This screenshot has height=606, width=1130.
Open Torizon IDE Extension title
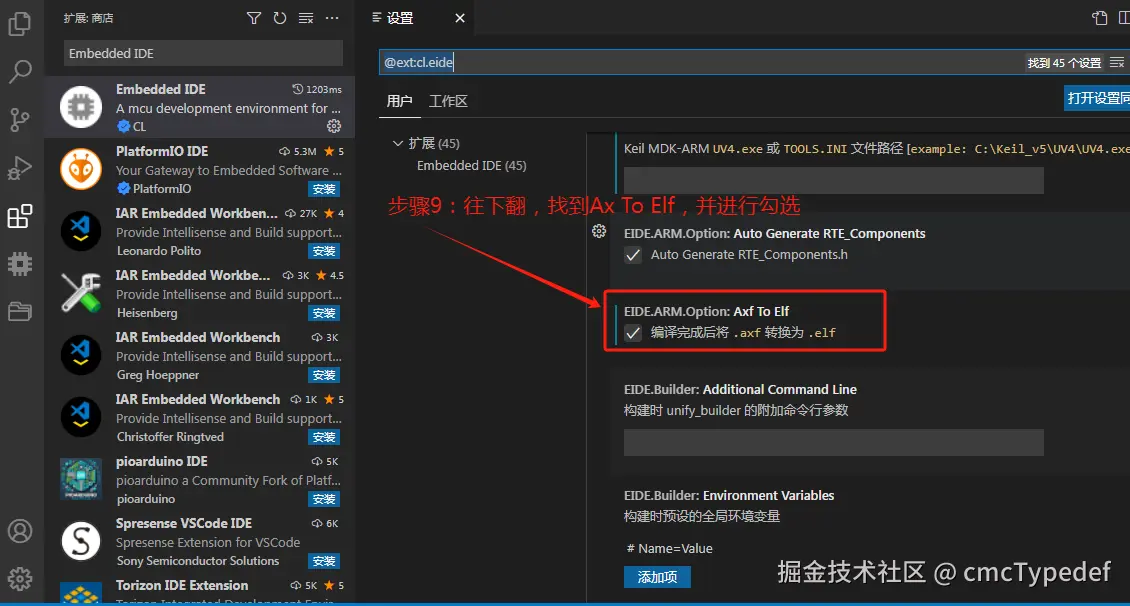pos(182,585)
